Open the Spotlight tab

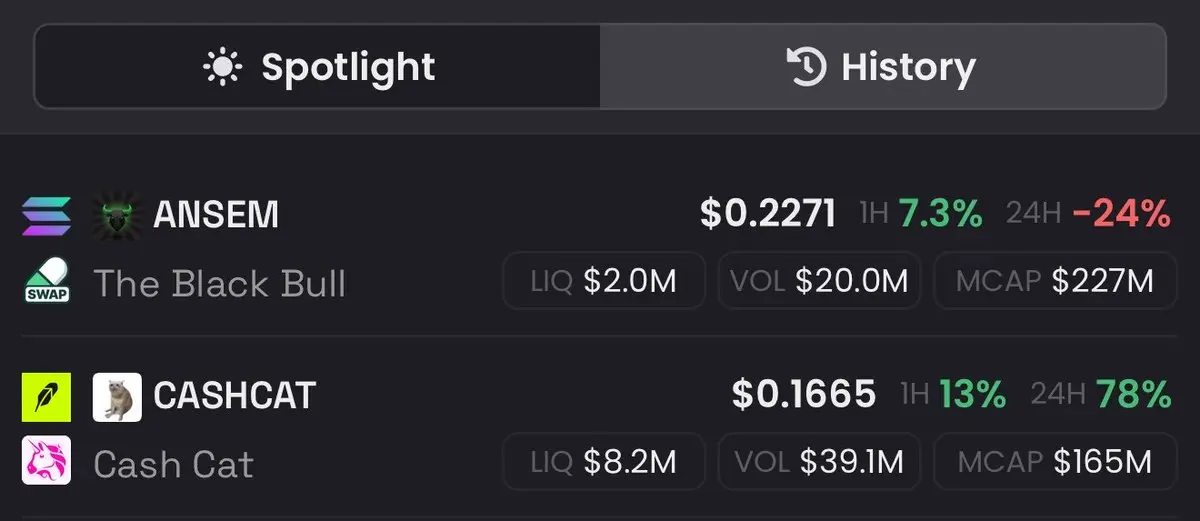(x=318, y=67)
